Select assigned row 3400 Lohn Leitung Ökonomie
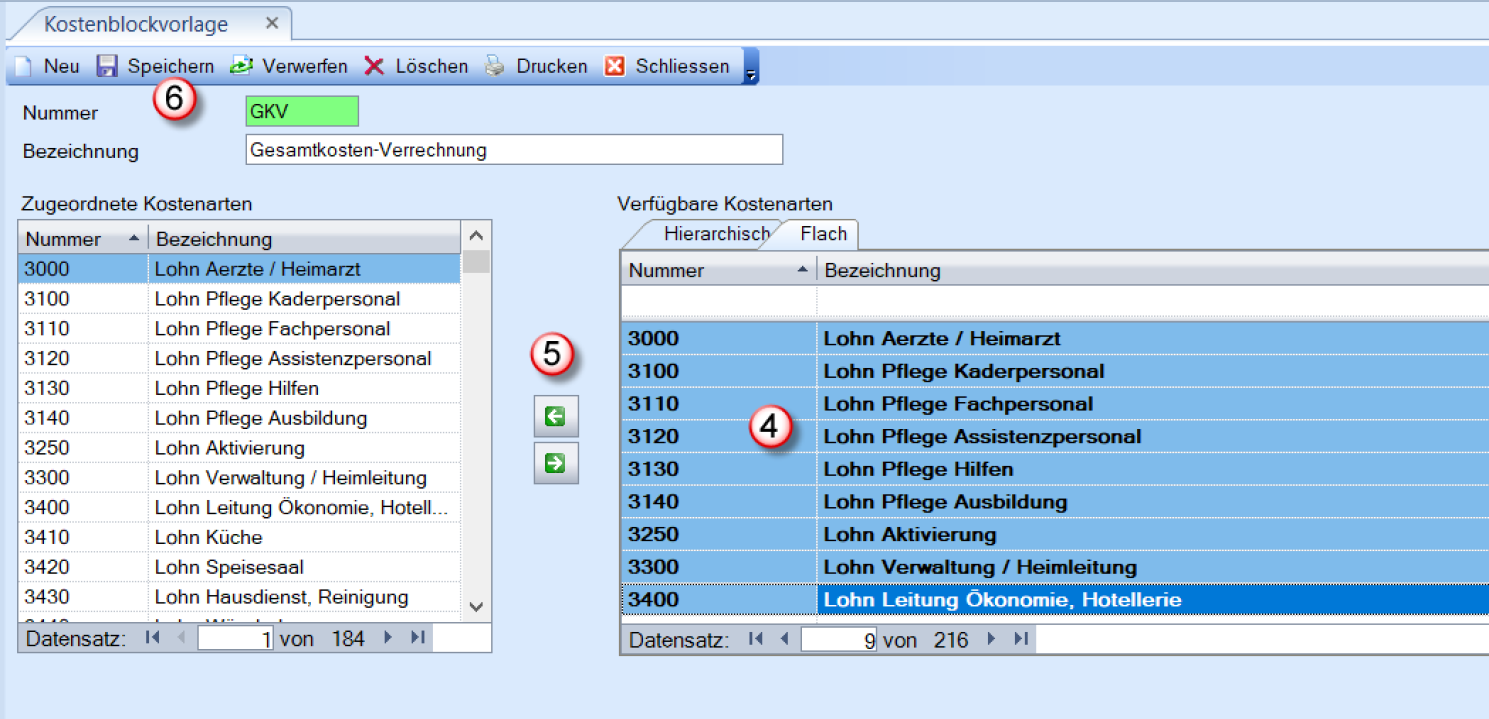Image resolution: width=1489 pixels, height=719 pixels. 240,507
